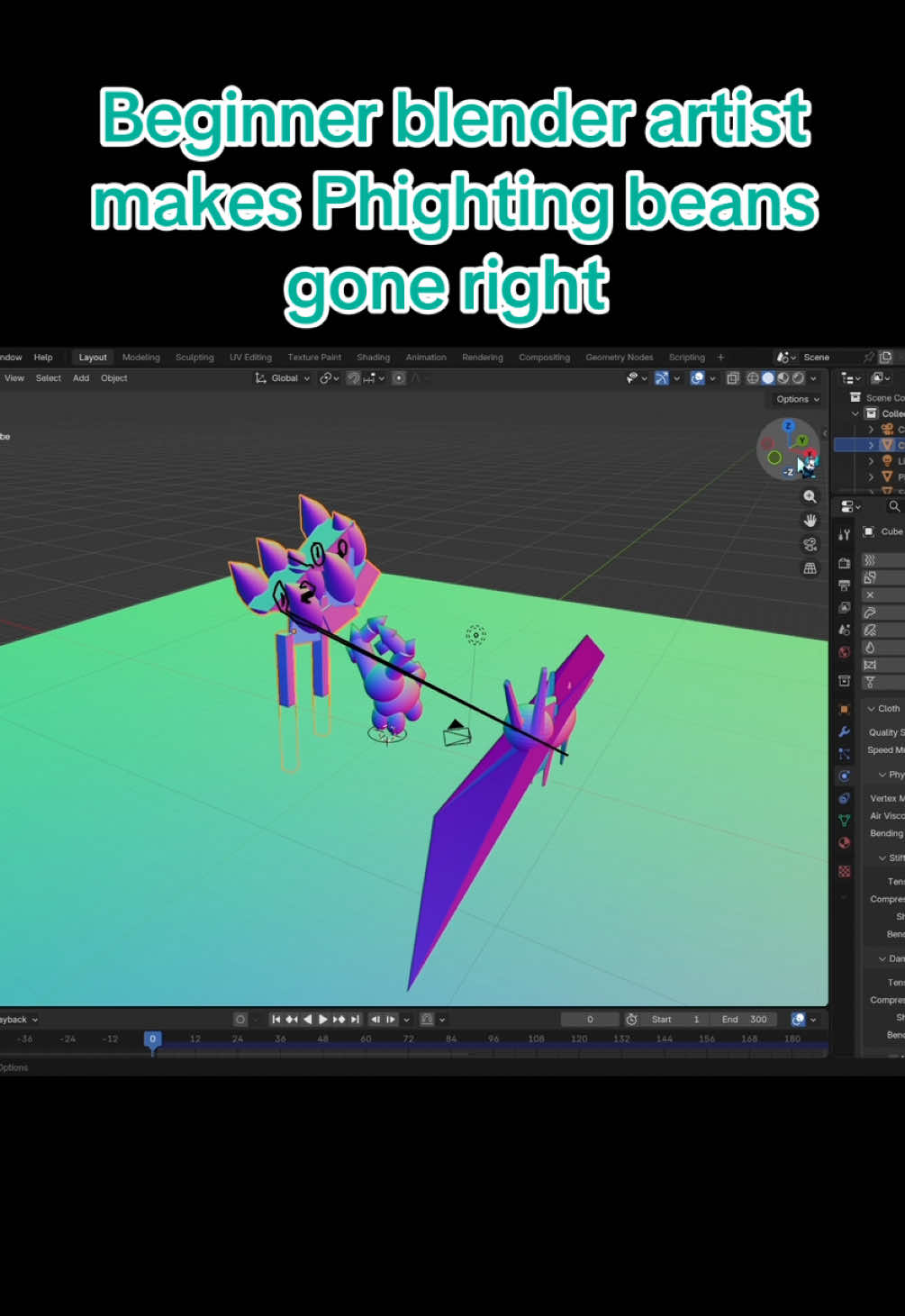
Task: Toggle X-ray view in viewport header
Action: click(733, 378)
